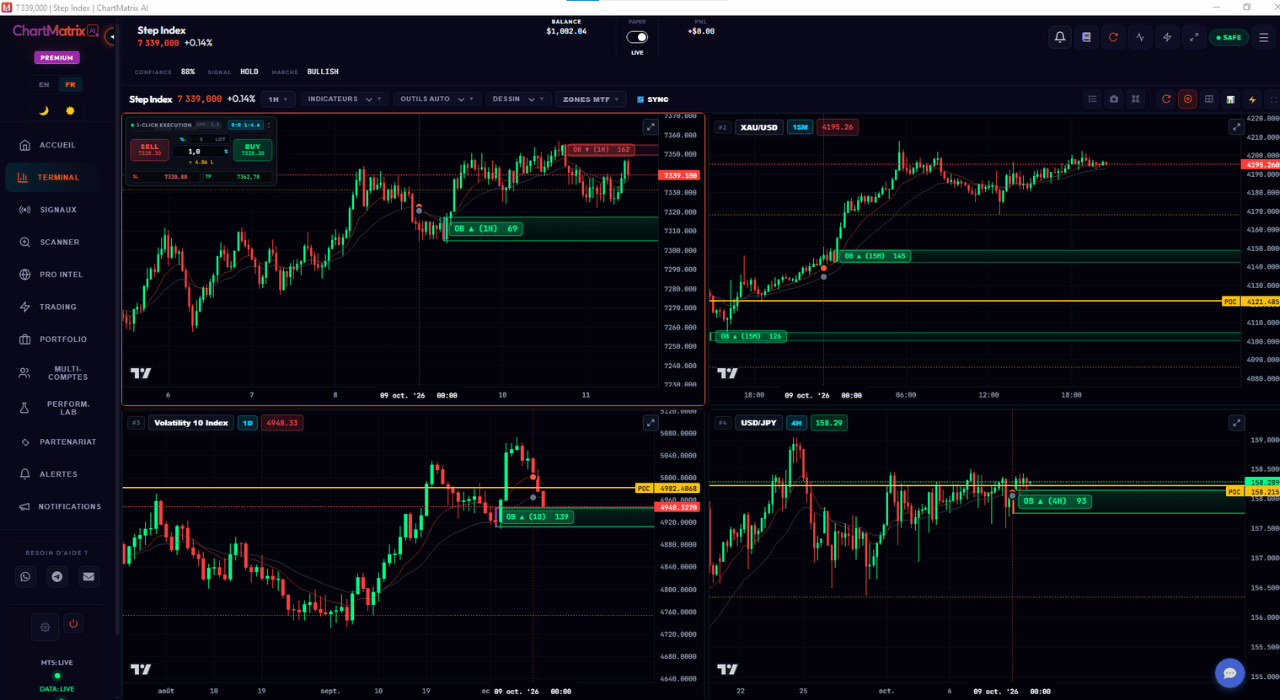This screenshot has width=1280, height=700.
Task: Reload charts with the toolbar refresh icon
Action: 1166,100
